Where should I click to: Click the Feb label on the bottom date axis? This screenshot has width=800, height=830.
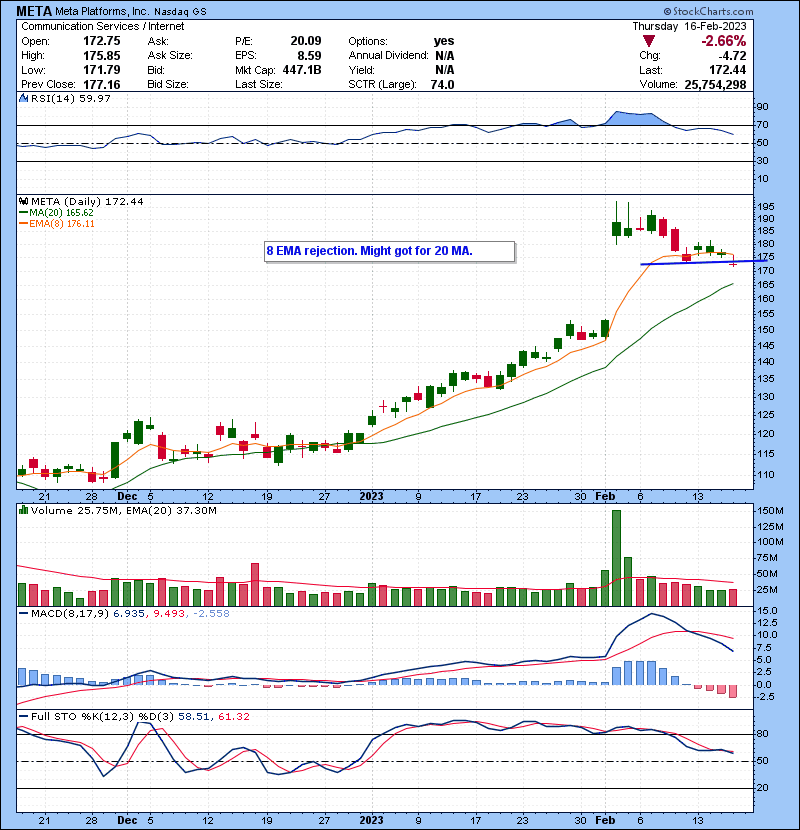tap(605, 820)
